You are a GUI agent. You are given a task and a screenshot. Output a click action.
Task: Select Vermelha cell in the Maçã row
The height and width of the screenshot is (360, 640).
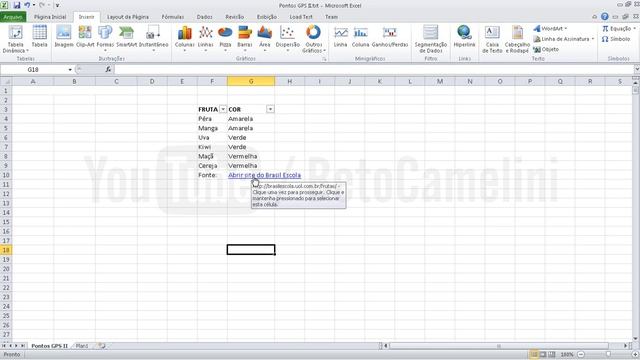pyautogui.click(x=251, y=156)
